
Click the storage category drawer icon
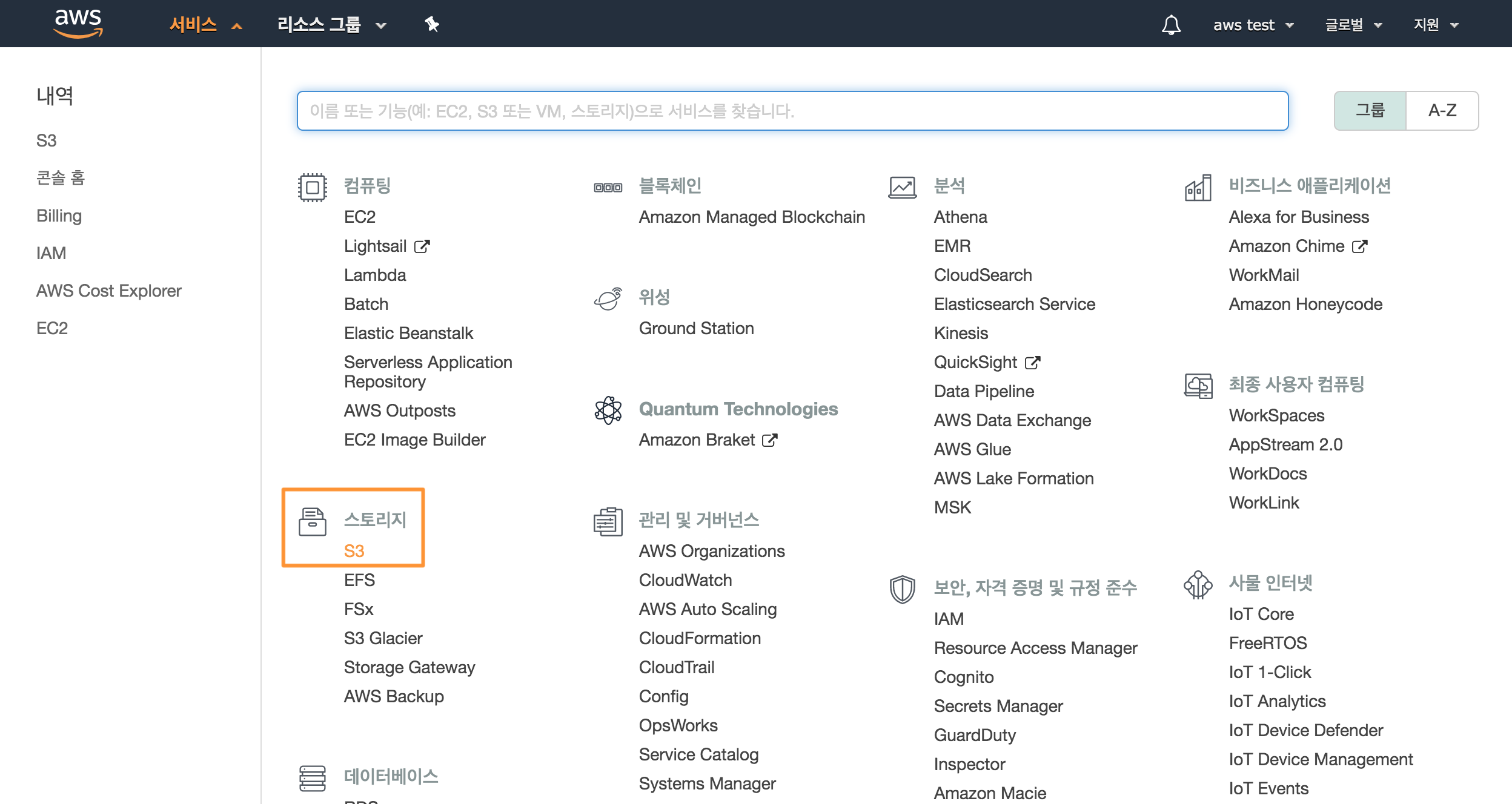312,521
